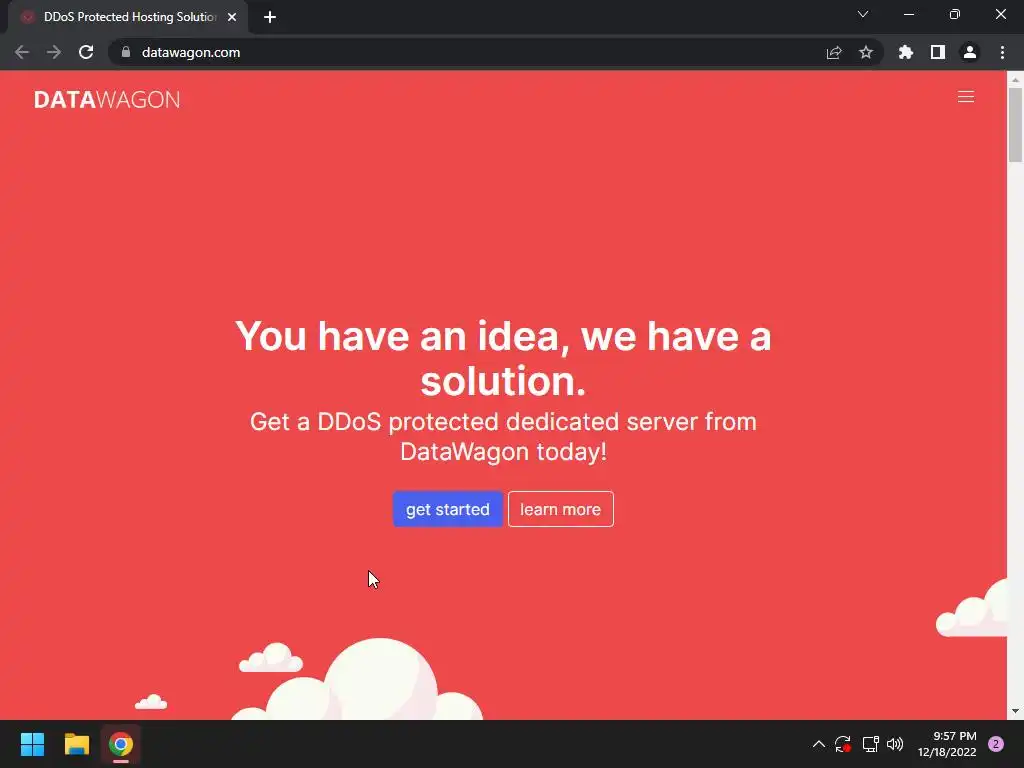Select the DDoS Protected Hosting Solutions tab
The height and width of the screenshot is (768, 1024).
coord(128,17)
